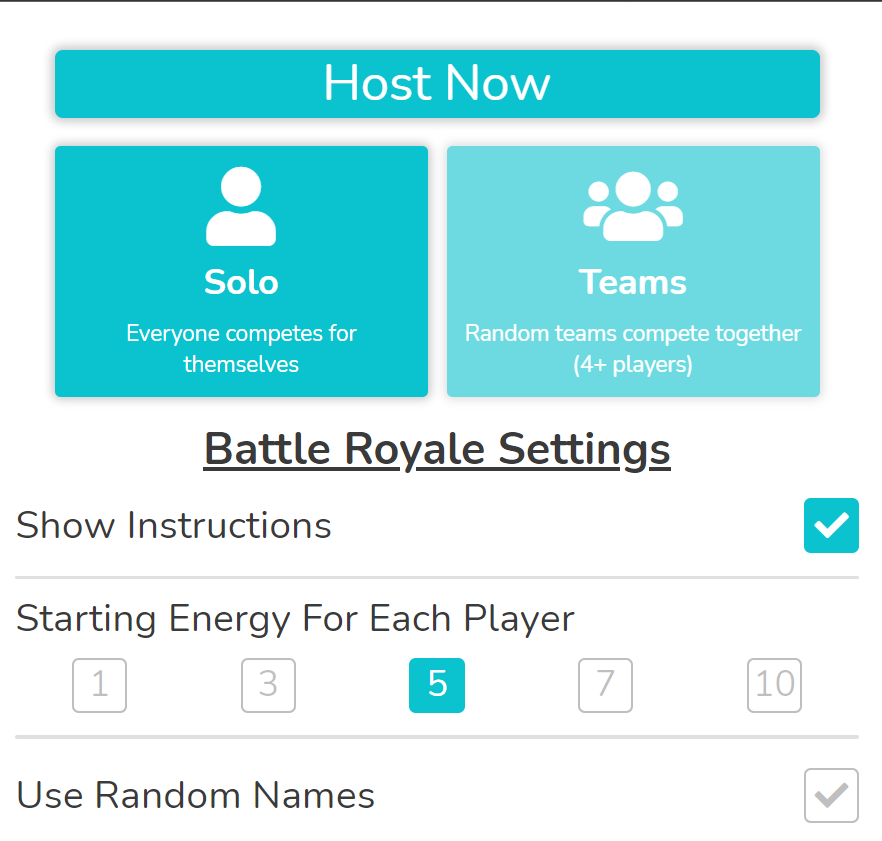Switch to the Teams mode title

(x=633, y=282)
